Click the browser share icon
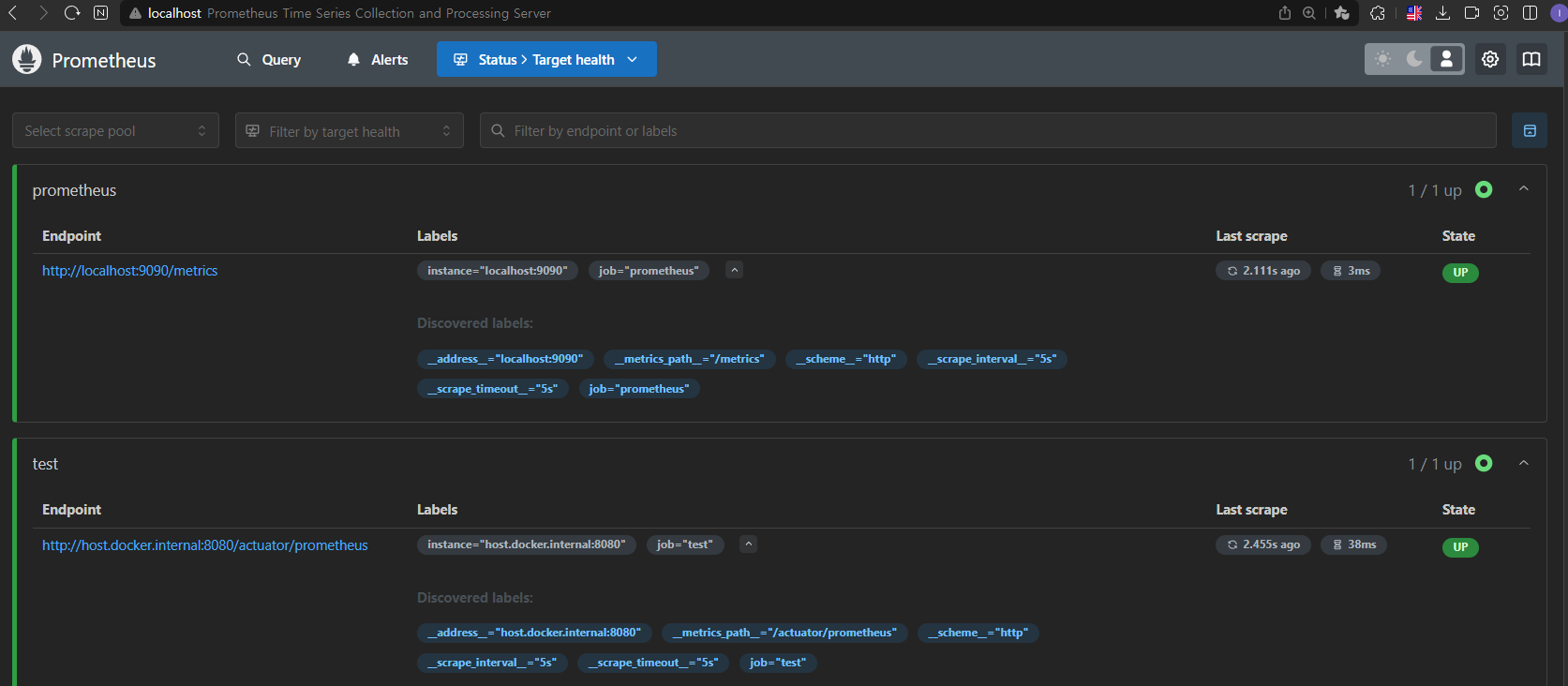 pyautogui.click(x=1285, y=13)
